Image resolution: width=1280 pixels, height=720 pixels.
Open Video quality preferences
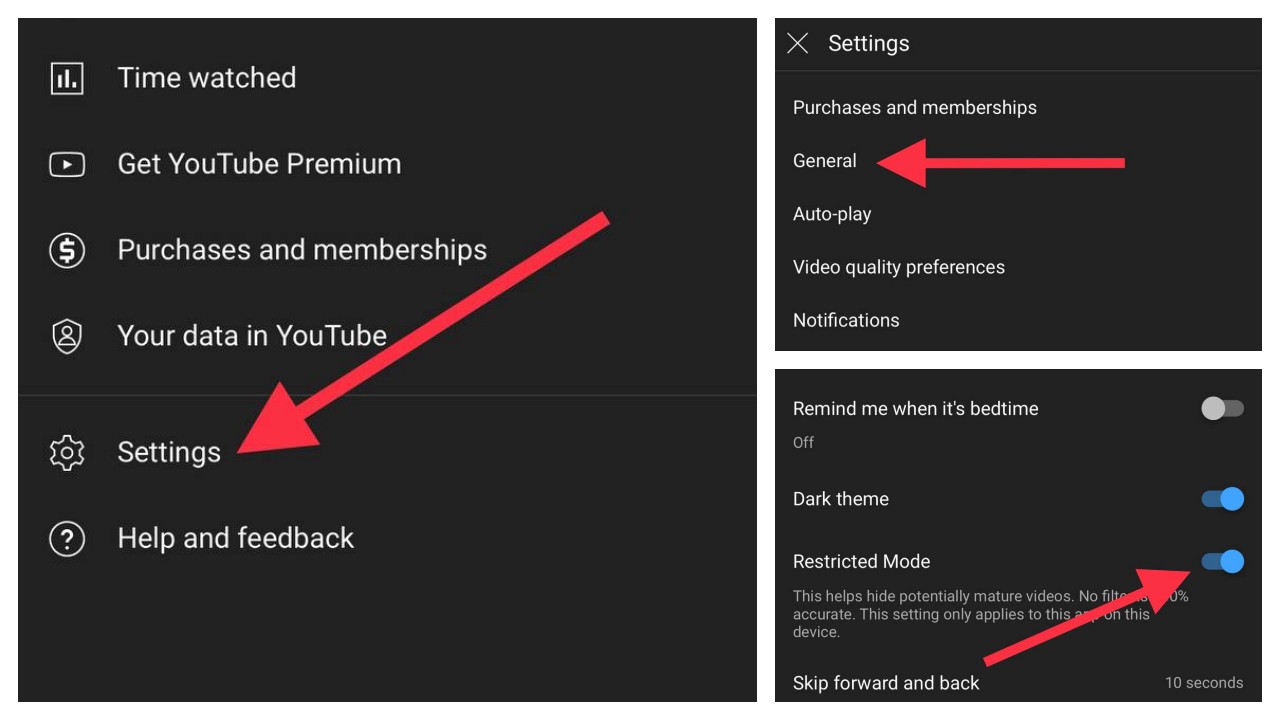(x=898, y=267)
